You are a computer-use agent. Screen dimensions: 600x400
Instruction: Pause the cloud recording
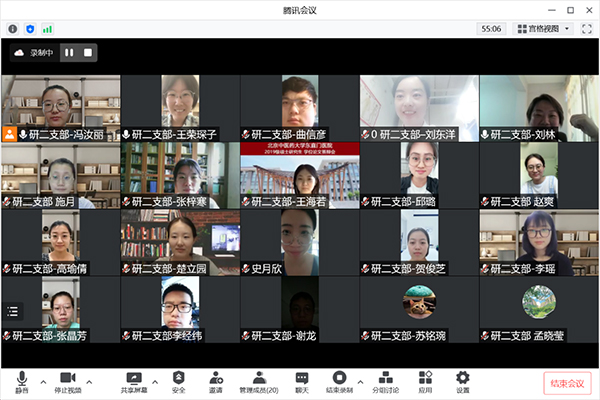[x=69, y=52]
